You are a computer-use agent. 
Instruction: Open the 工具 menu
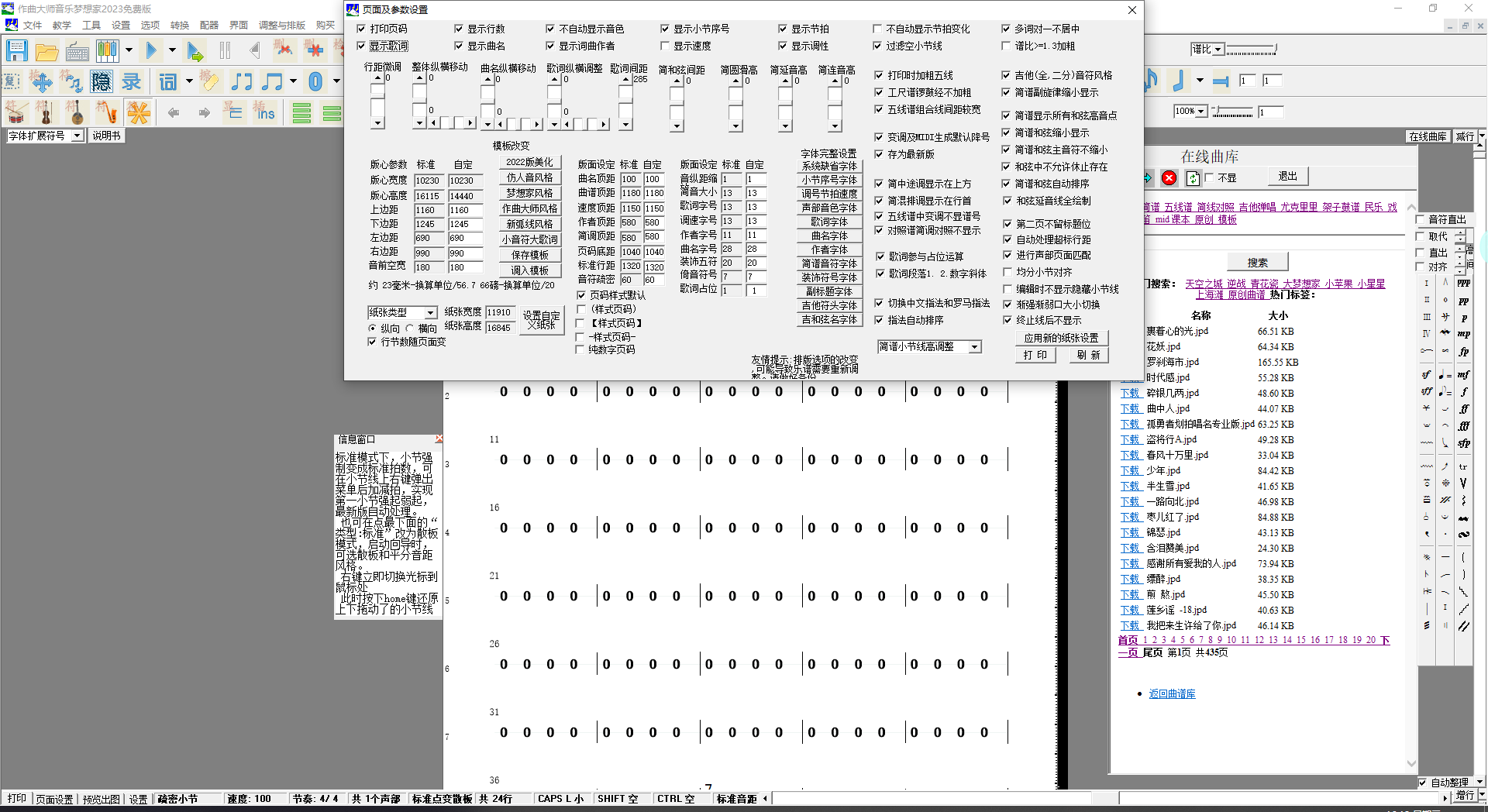[x=91, y=25]
